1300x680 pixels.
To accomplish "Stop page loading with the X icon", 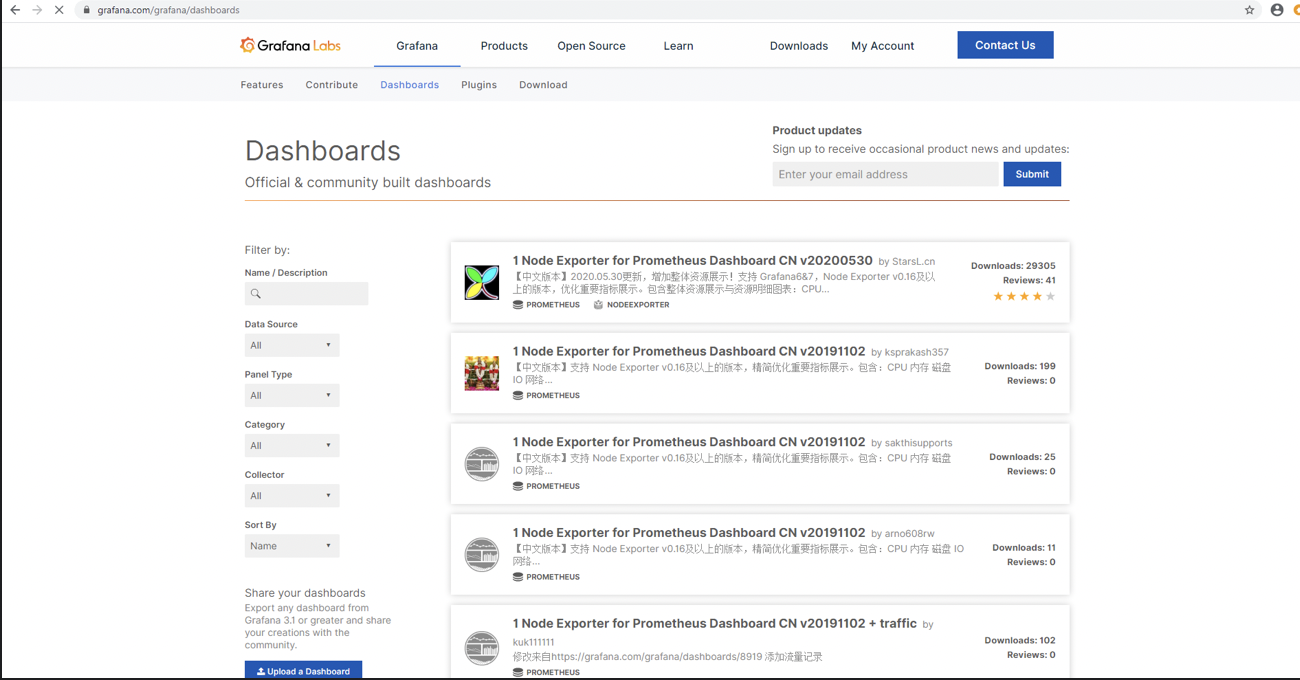I will pyautogui.click(x=59, y=10).
